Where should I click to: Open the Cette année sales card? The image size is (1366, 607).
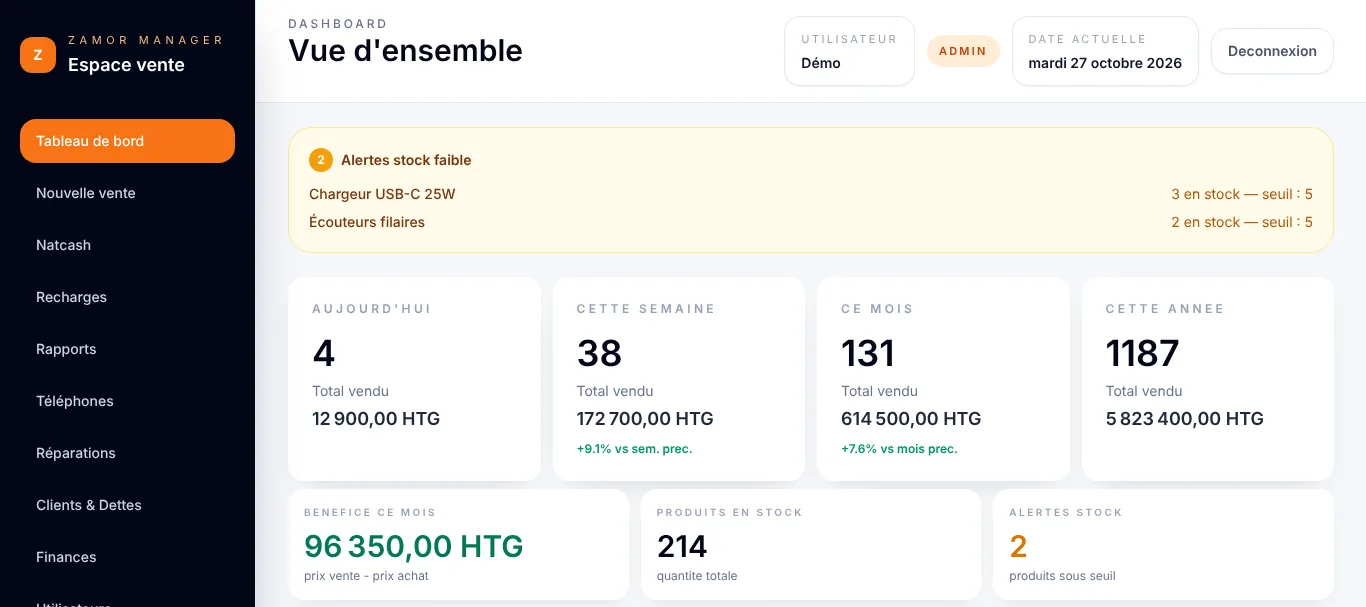coord(1208,379)
